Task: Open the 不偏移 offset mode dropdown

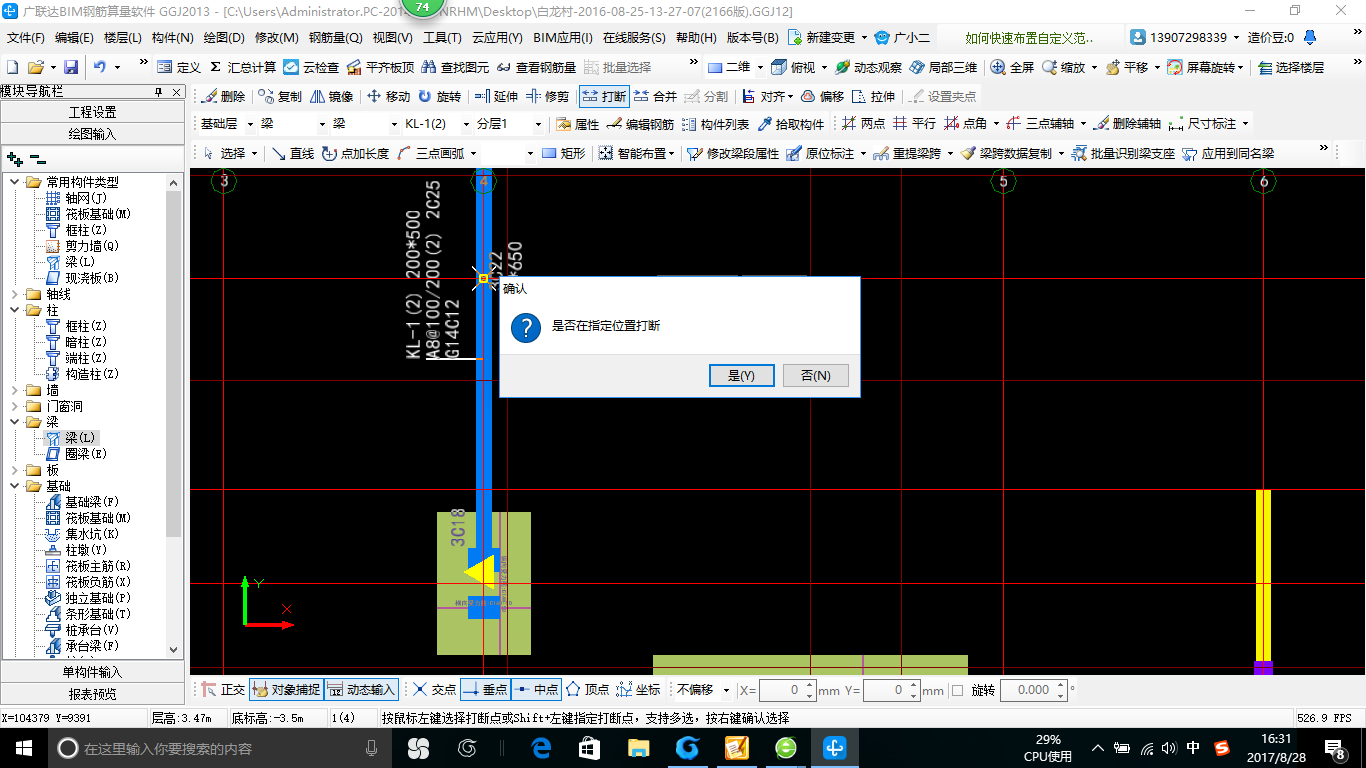Action: pyautogui.click(x=725, y=690)
